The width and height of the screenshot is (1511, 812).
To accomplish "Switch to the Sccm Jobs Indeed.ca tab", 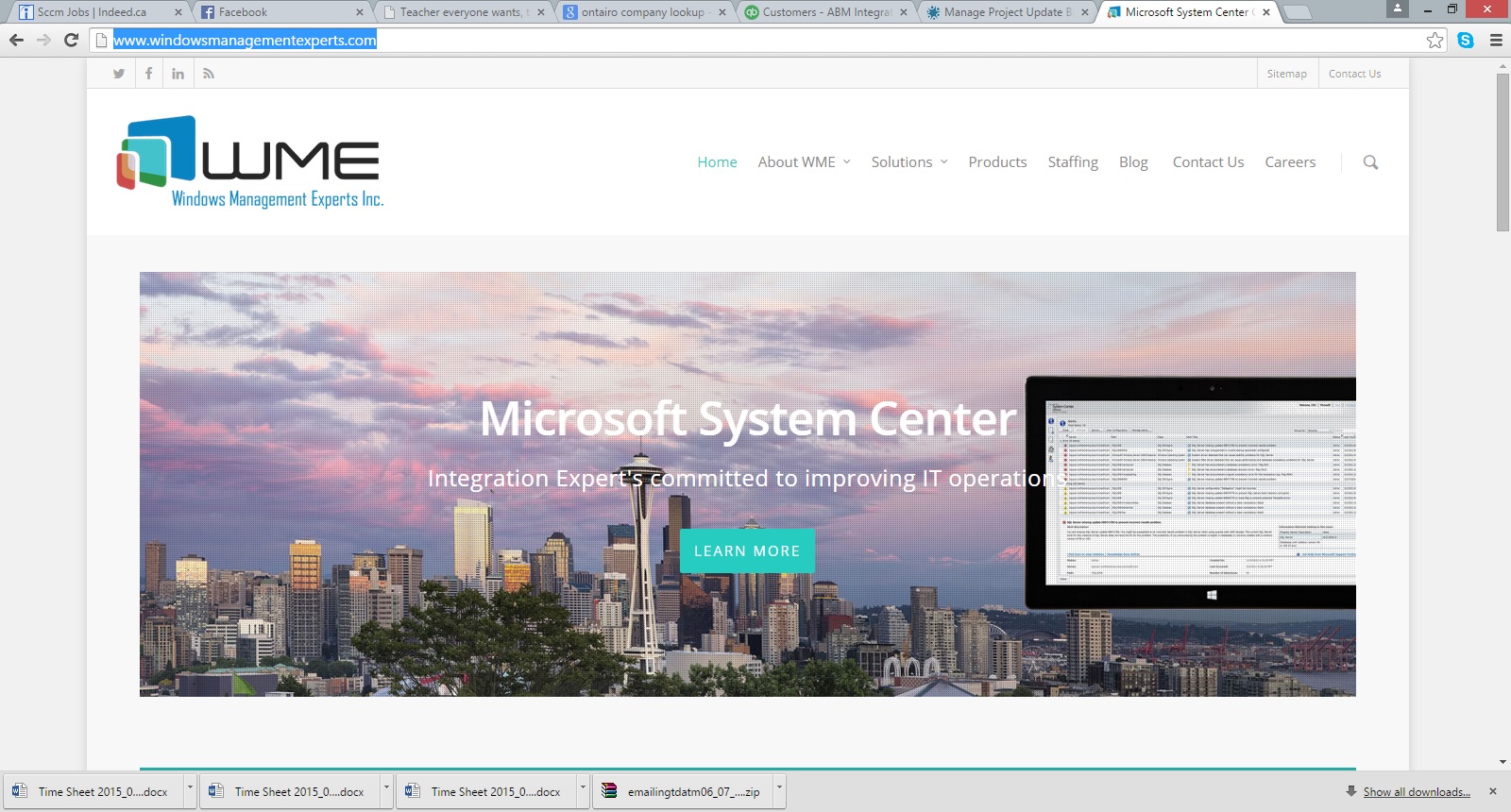I will click(93, 12).
